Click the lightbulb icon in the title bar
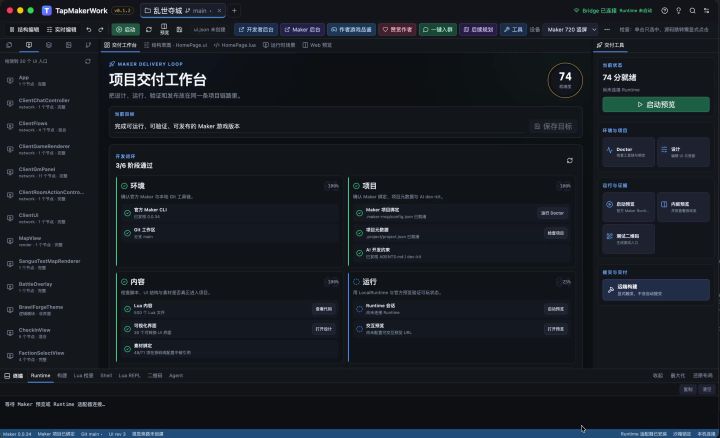Screen dimensions: 720x438 click(678, 11)
